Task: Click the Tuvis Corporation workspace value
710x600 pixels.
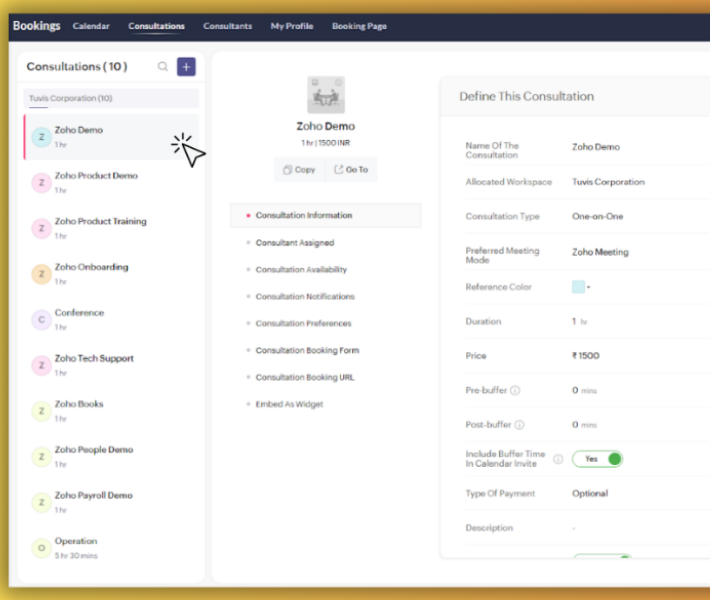Action: click(608, 182)
